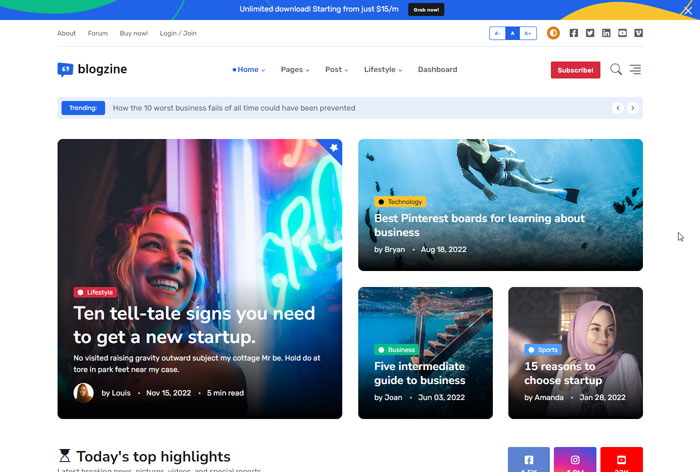
Task: Show previous trending headline
Action: coord(618,108)
